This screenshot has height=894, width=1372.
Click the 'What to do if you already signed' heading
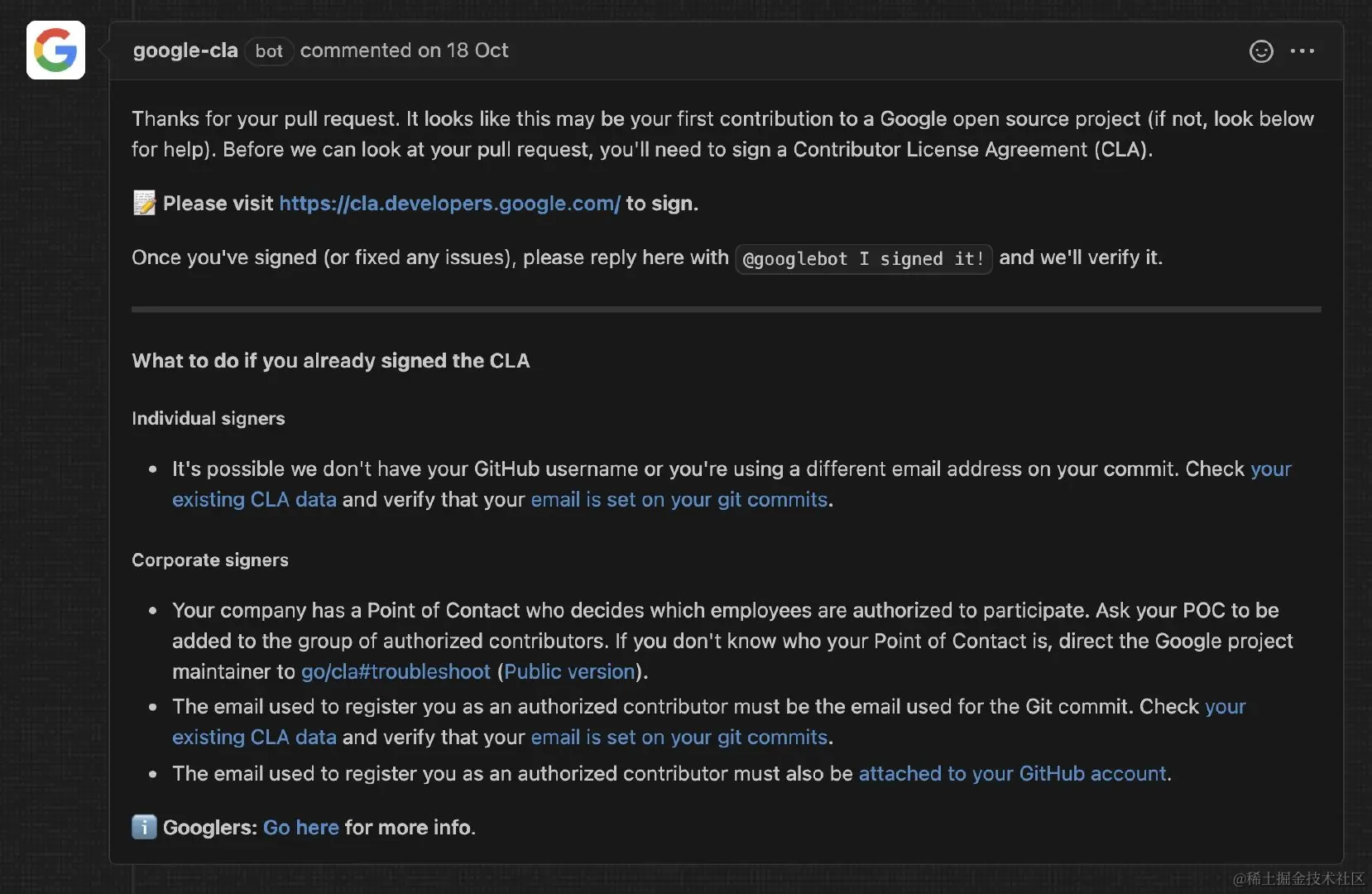pyautogui.click(x=331, y=361)
